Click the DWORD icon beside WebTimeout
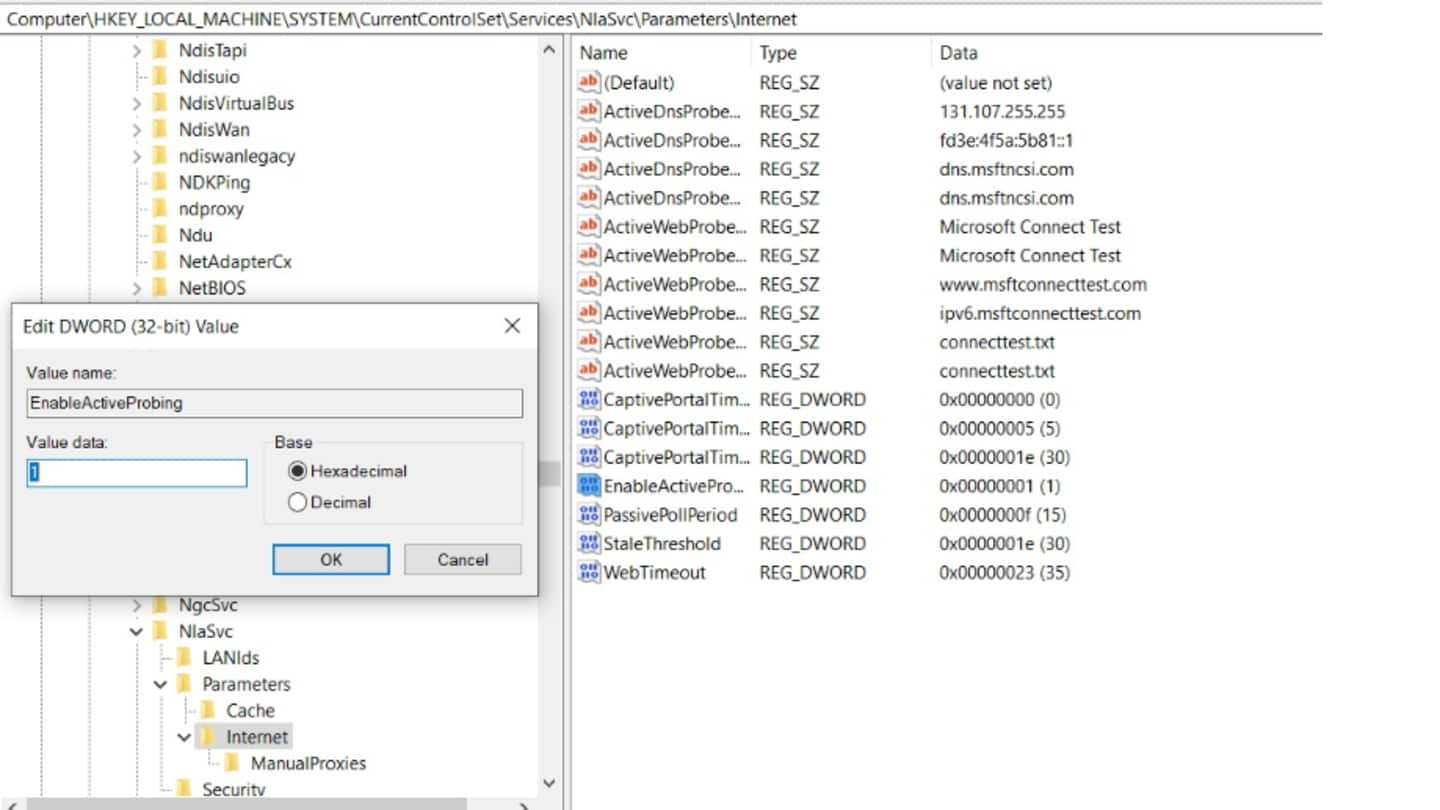 (589, 573)
